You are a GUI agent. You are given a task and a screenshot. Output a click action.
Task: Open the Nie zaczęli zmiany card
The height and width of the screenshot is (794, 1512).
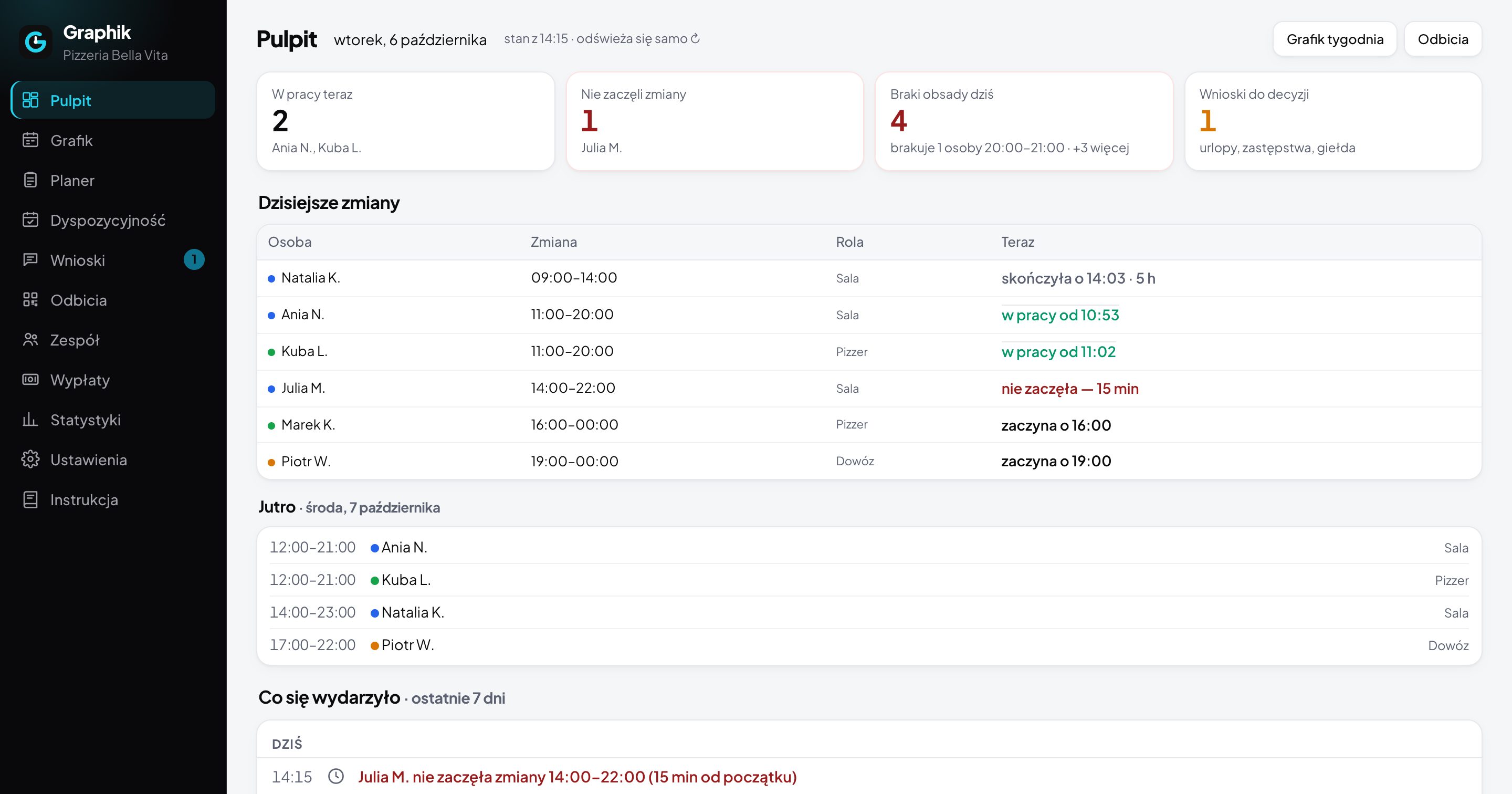point(715,121)
